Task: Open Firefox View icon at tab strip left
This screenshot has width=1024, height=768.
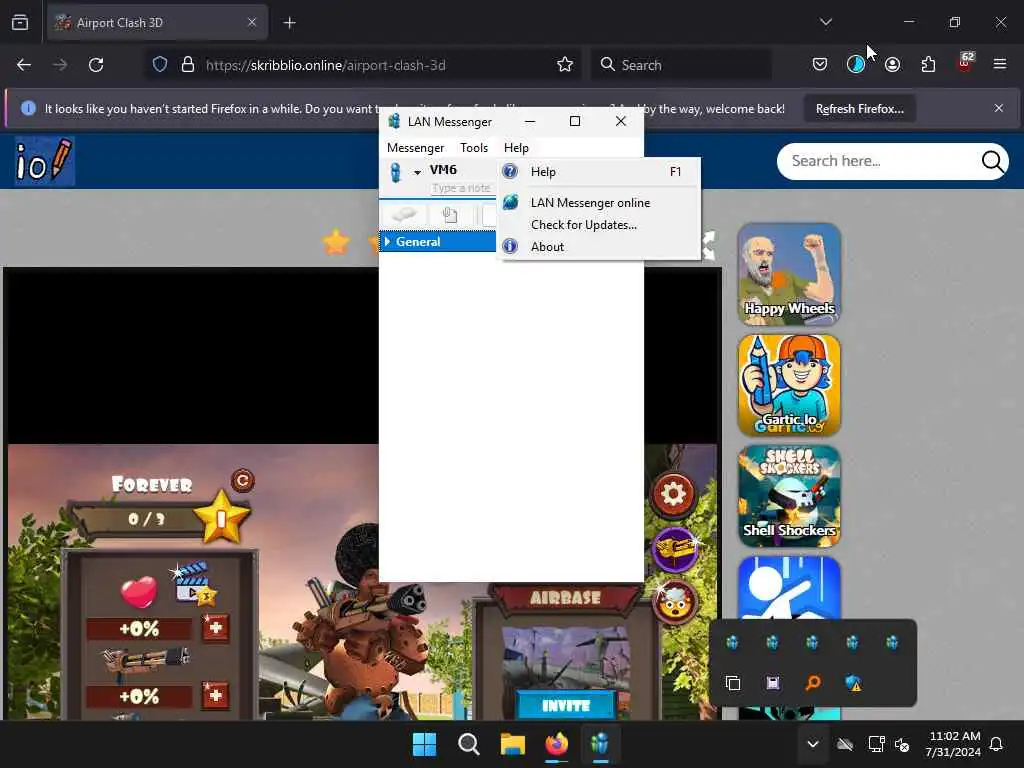Action: pos(20,23)
